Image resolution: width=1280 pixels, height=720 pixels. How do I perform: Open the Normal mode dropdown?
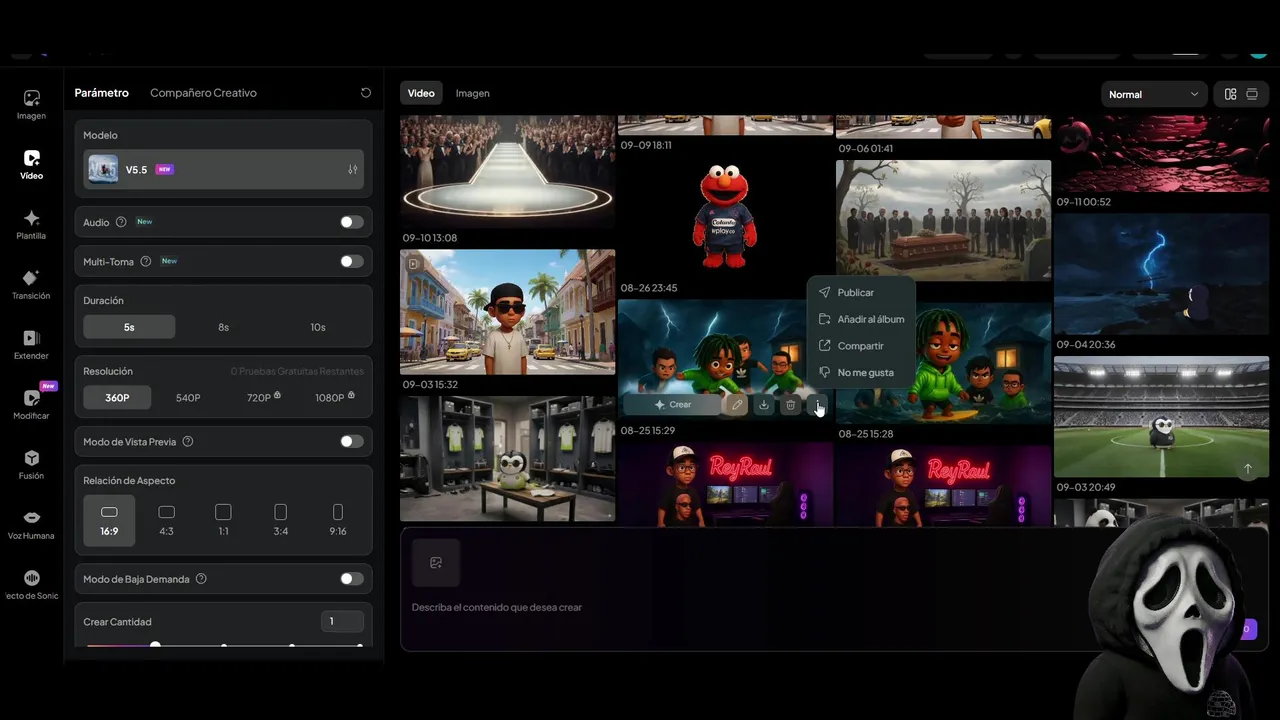1153,94
